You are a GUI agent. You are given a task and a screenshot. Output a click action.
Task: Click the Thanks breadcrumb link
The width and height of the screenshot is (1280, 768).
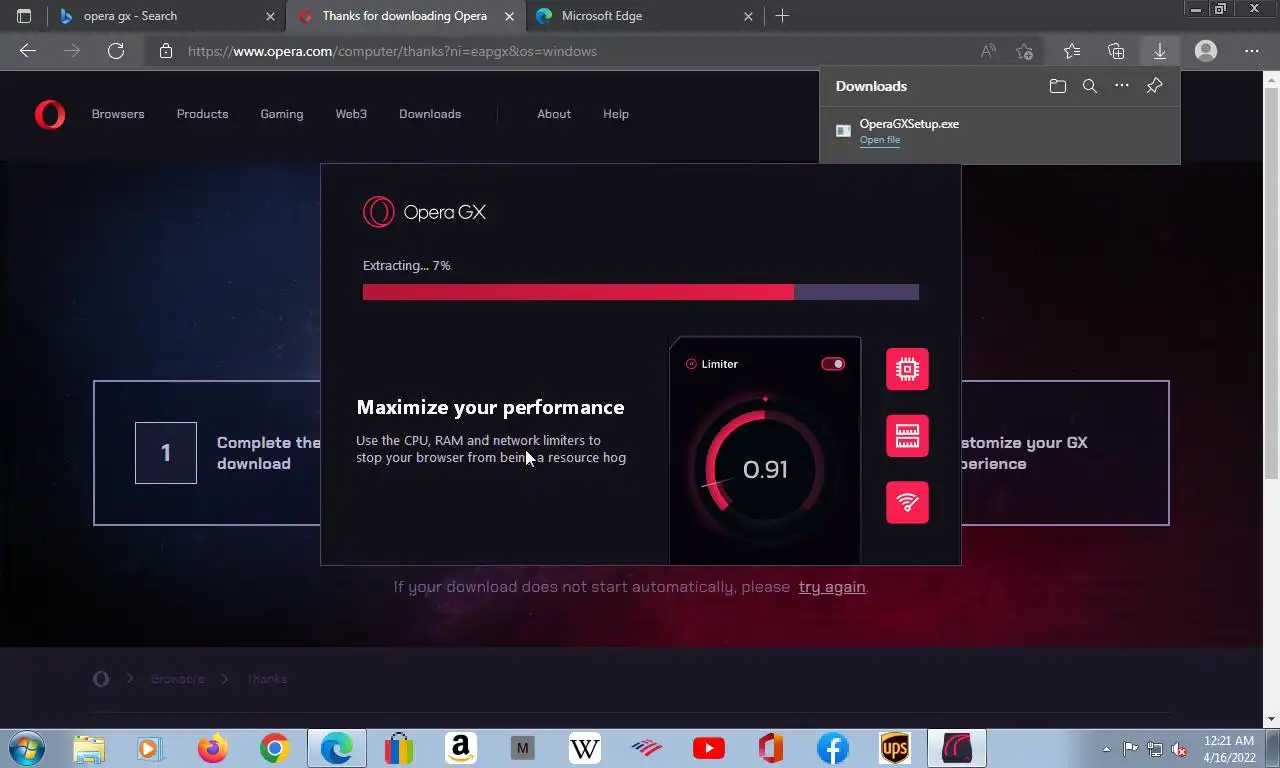[267, 679]
